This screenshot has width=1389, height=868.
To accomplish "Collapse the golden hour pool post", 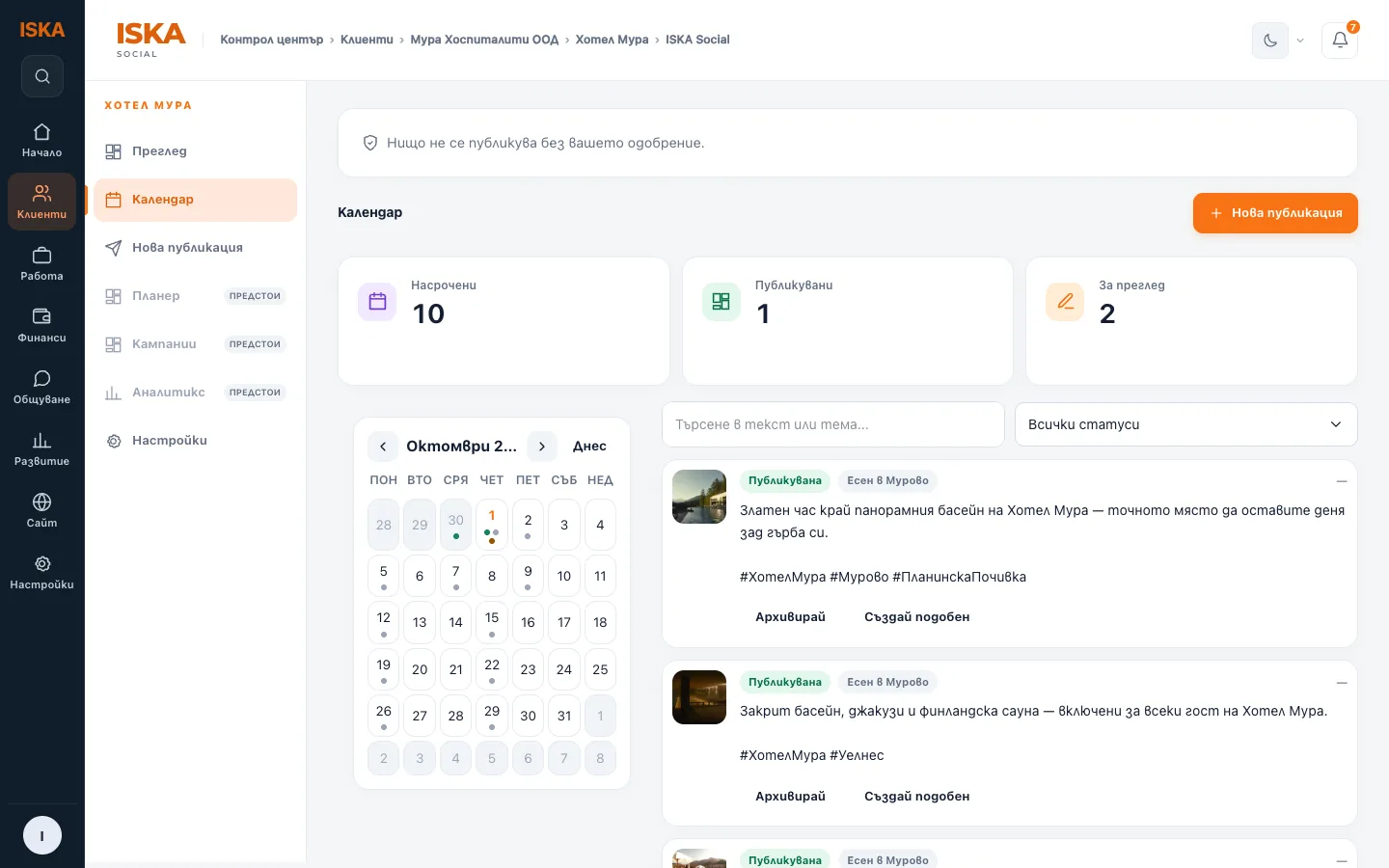I will pos(1342,481).
